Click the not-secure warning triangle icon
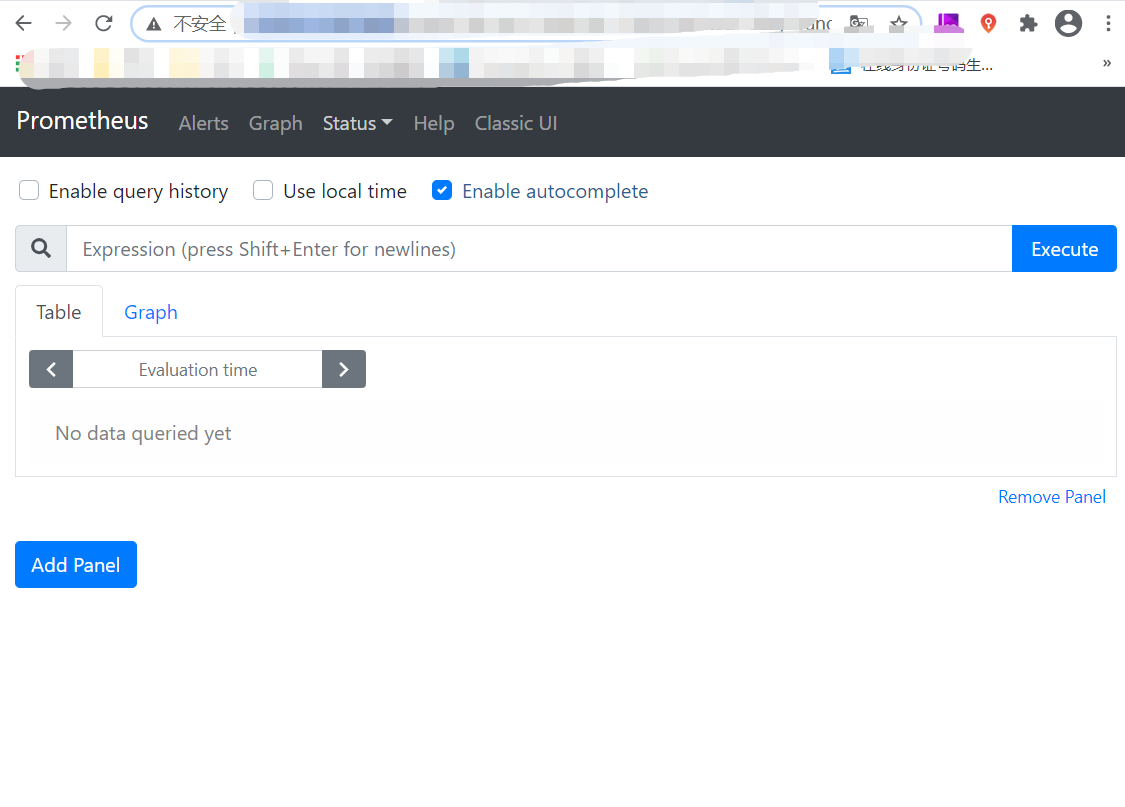The height and width of the screenshot is (807, 1125). (x=154, y=24)
